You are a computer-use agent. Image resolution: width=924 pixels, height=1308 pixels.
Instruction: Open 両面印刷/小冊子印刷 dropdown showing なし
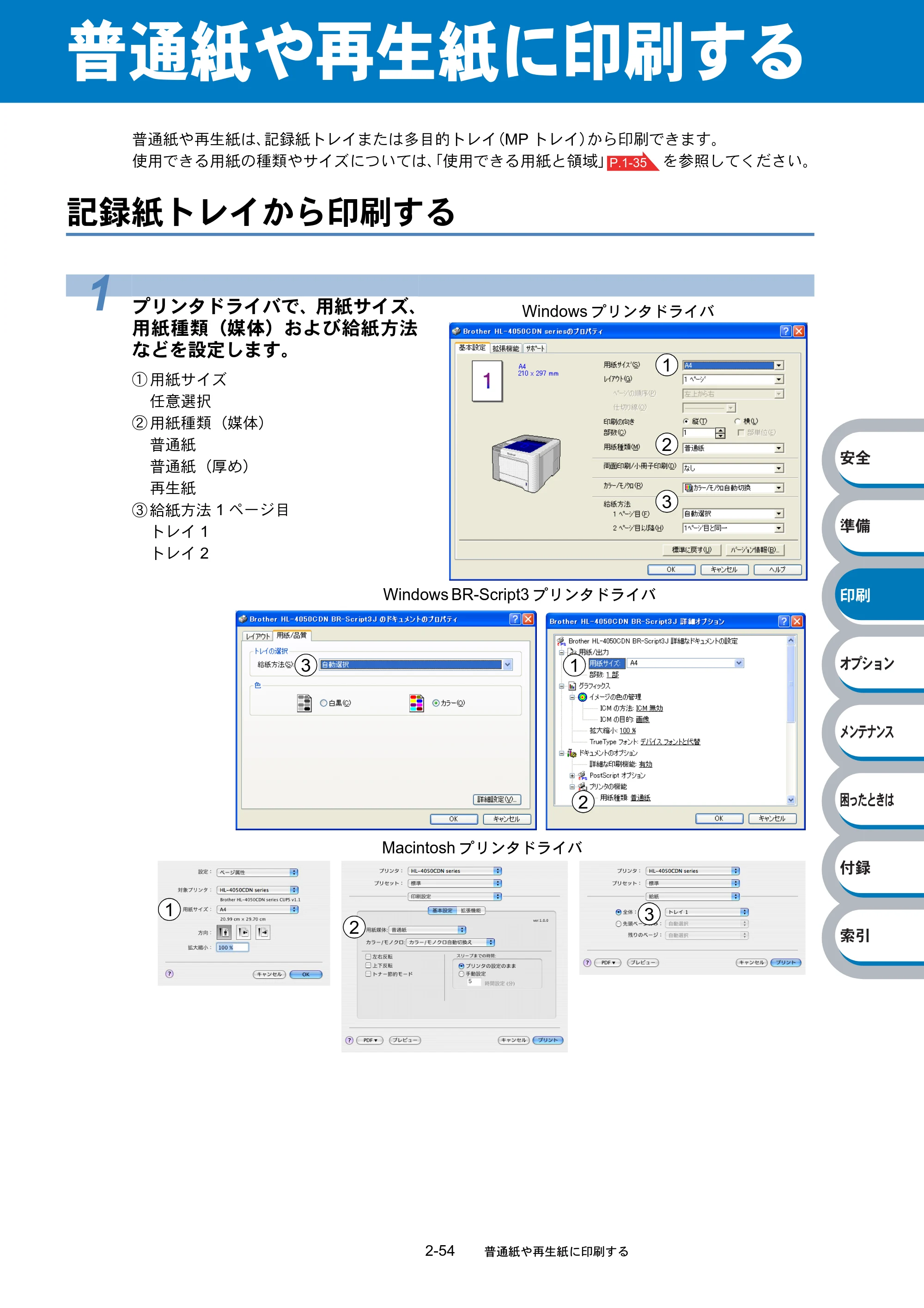(x=733, y=468)
